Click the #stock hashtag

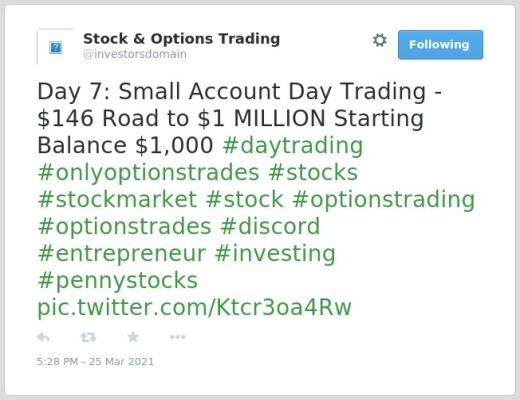(x=244, y=199)
